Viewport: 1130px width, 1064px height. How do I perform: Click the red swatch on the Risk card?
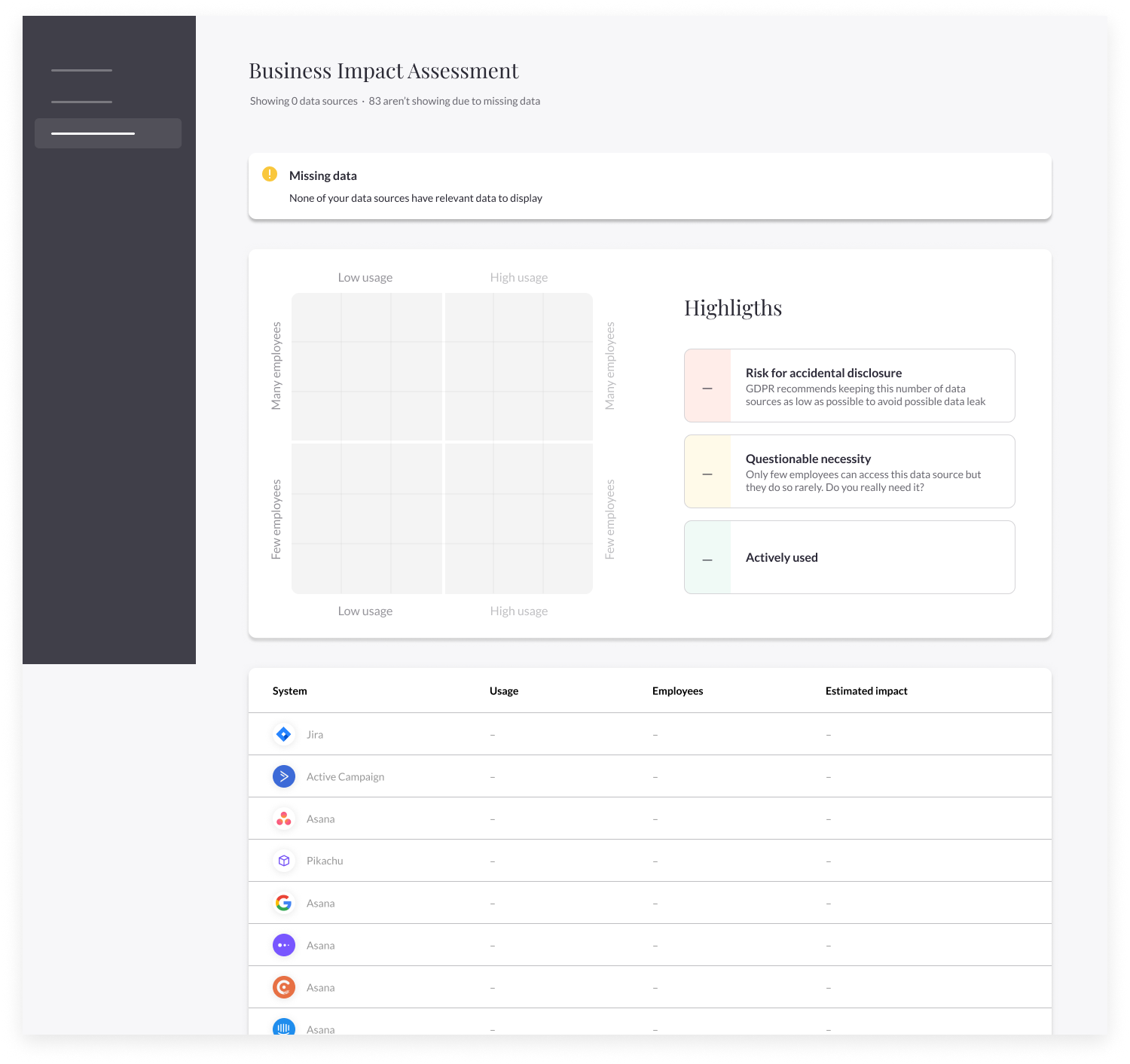tap(707, 386)
